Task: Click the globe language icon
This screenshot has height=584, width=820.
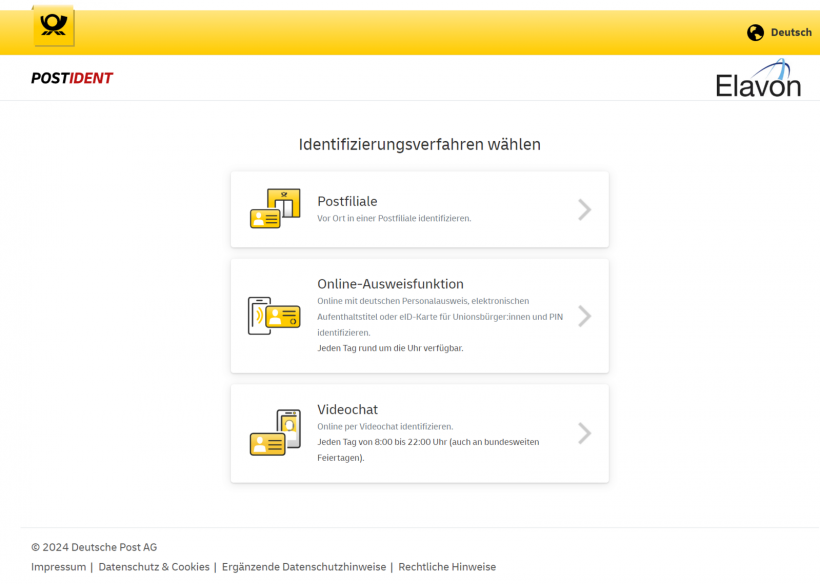Action: [755, 32]
